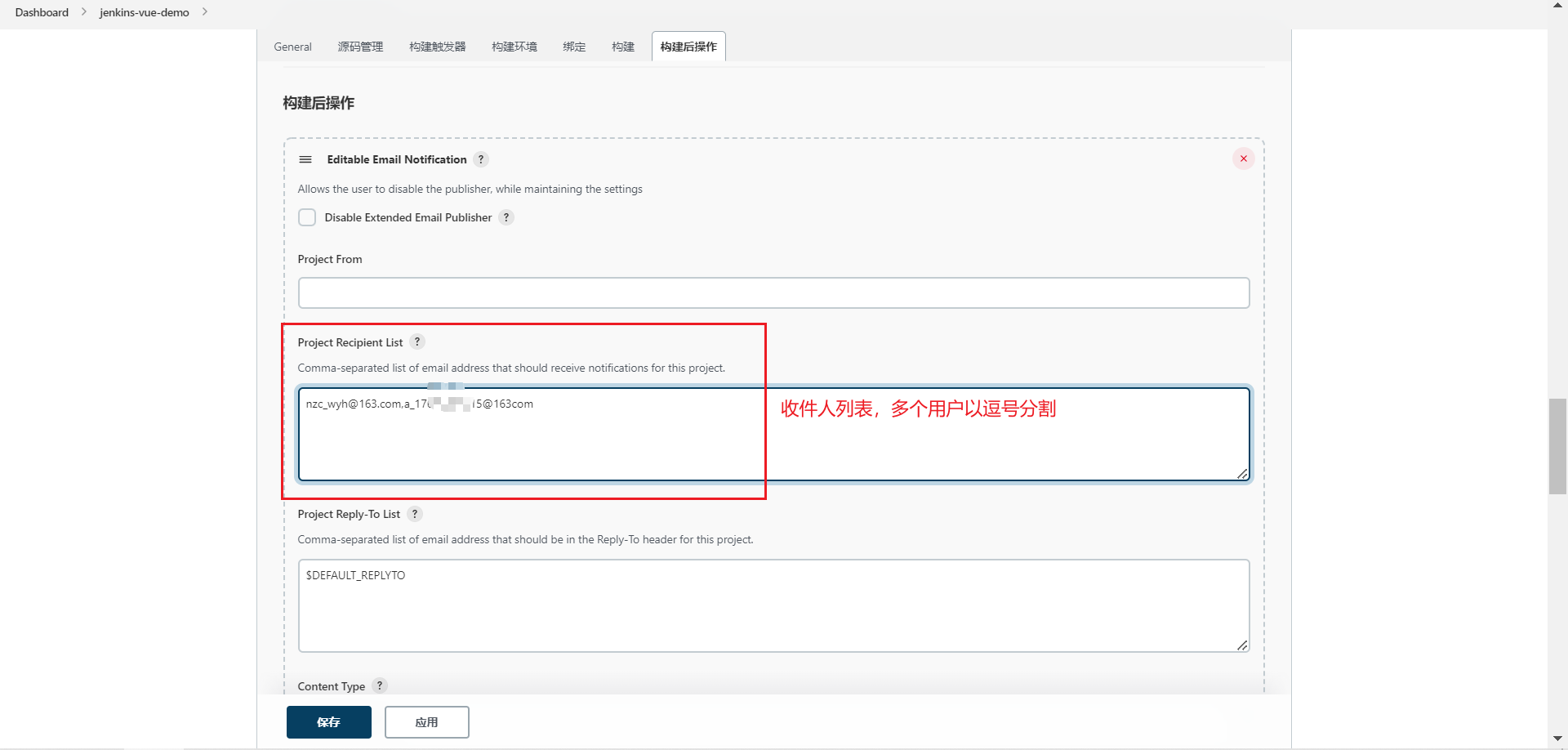1568x750 pixels.
Task: Remove the Editable Email Notification step
Action: point(1244,158)
